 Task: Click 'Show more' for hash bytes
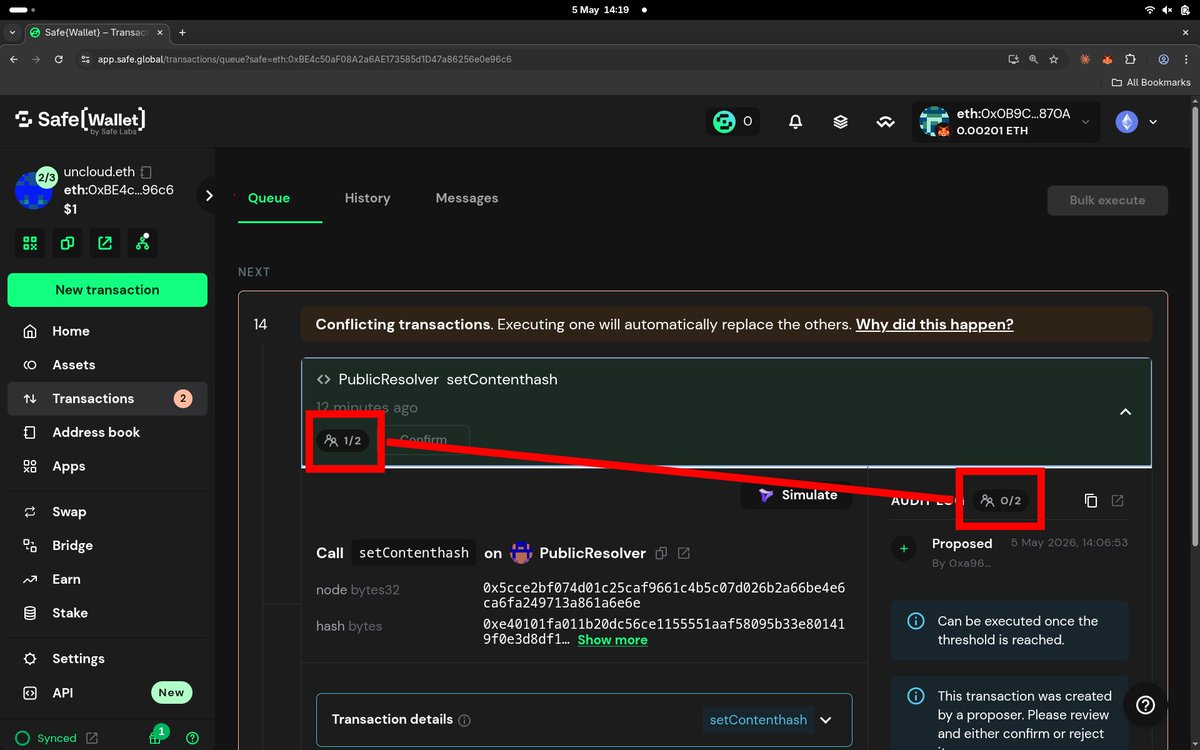click(612, 640)
